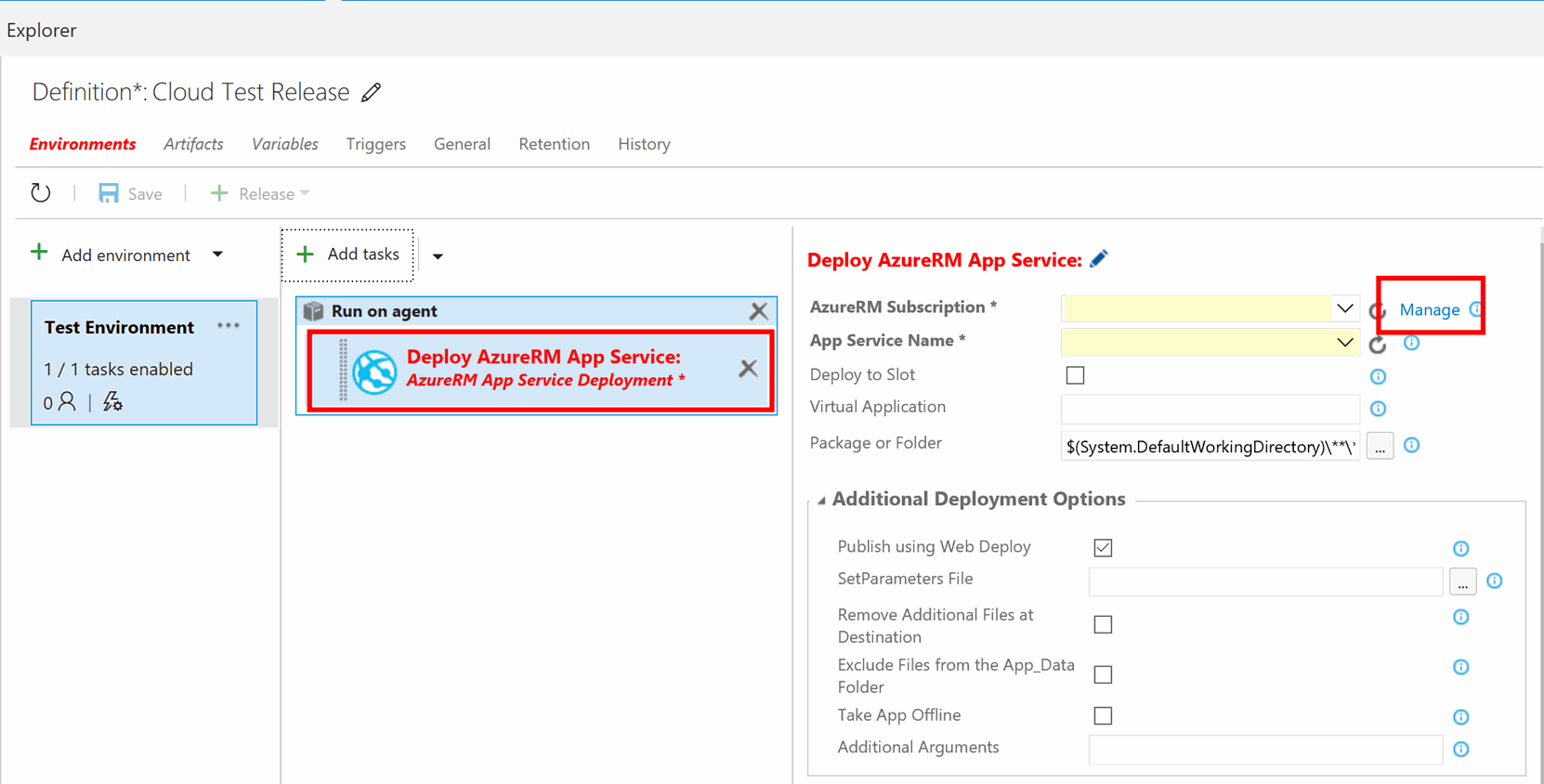The width and height of the screenshot is (1544, 784).
Task: Open the Test Environment ellipsis menu
Action: tap(229, 326)
